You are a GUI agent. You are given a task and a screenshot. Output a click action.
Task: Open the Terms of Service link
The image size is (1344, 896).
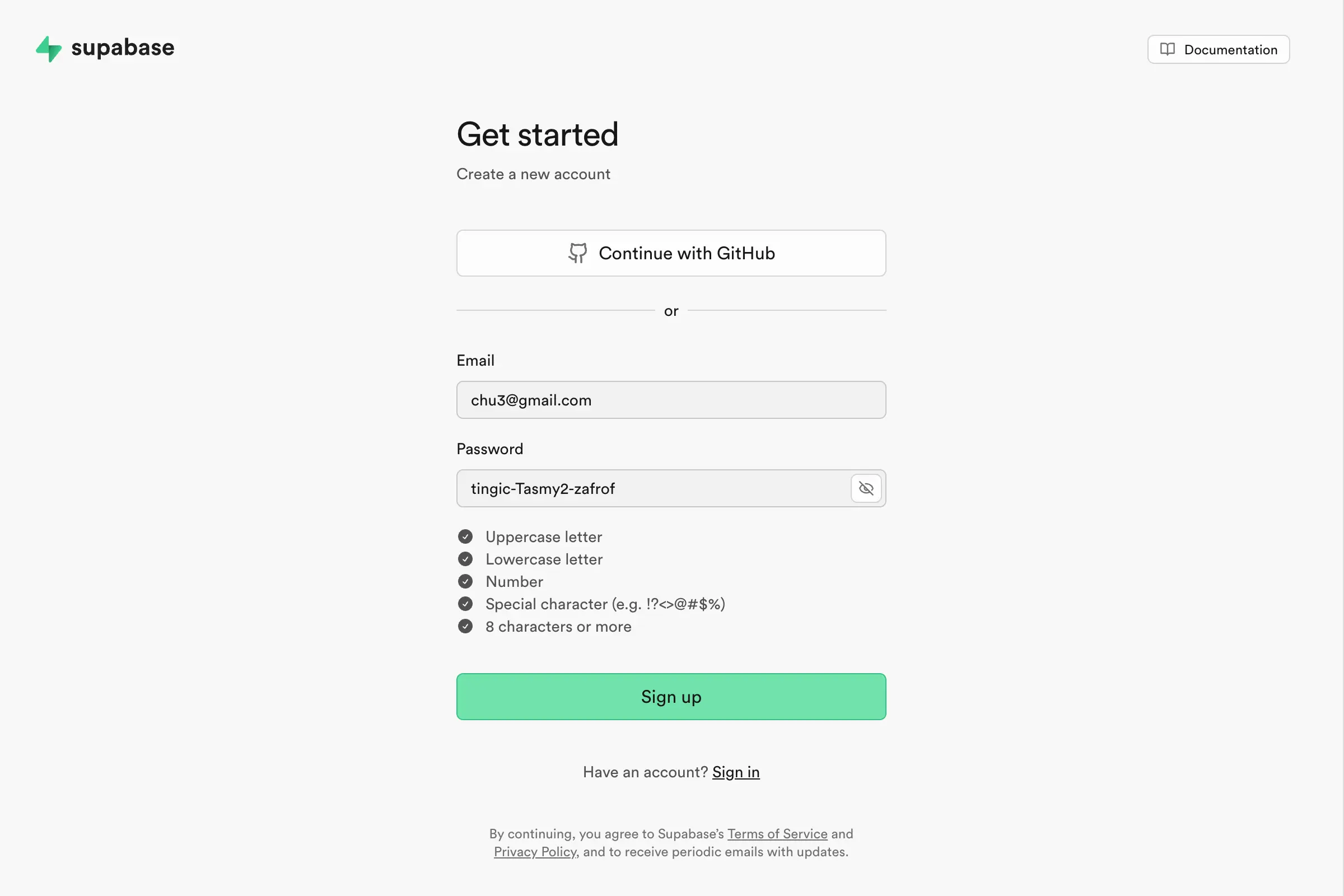[x=777, y=834]
